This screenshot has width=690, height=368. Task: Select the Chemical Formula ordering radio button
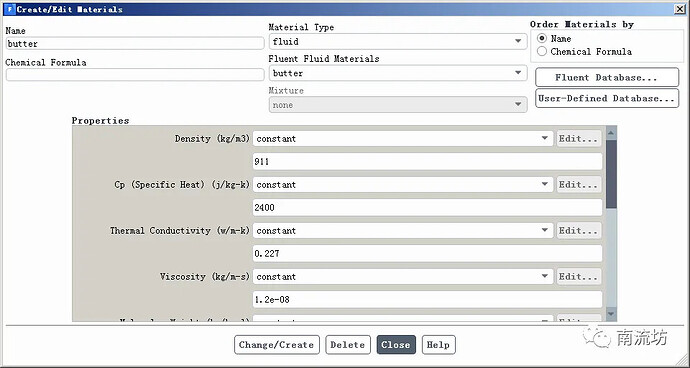point(542,52)
